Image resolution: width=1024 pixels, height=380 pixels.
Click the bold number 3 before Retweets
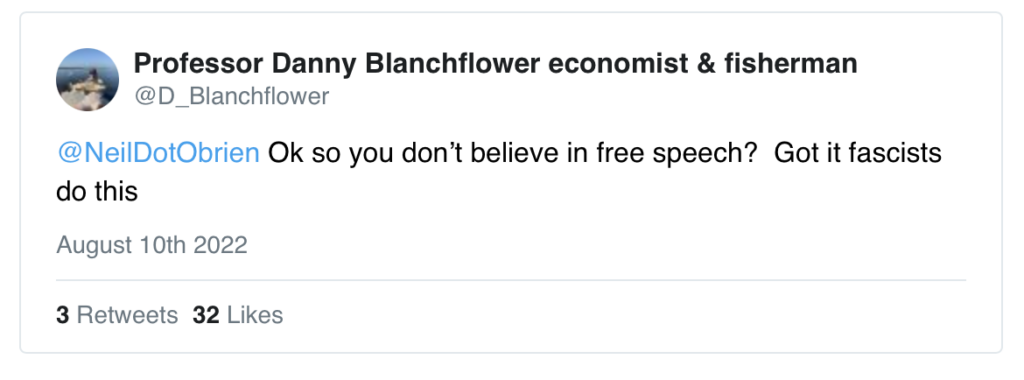click(63, 315)
